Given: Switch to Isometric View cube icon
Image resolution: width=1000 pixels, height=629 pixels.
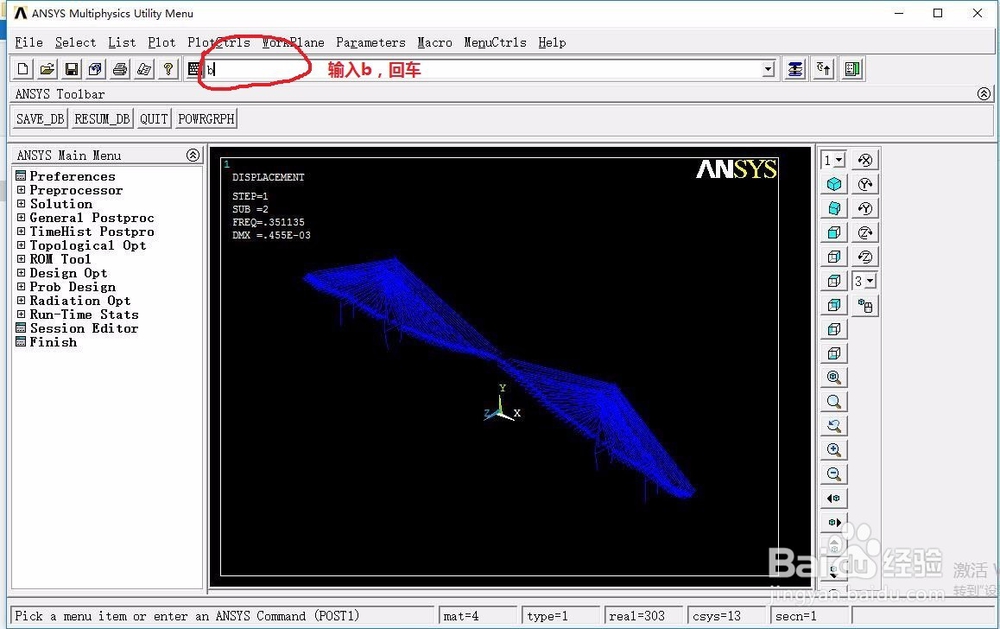Looking at the screenshot, I should (834, 184).
